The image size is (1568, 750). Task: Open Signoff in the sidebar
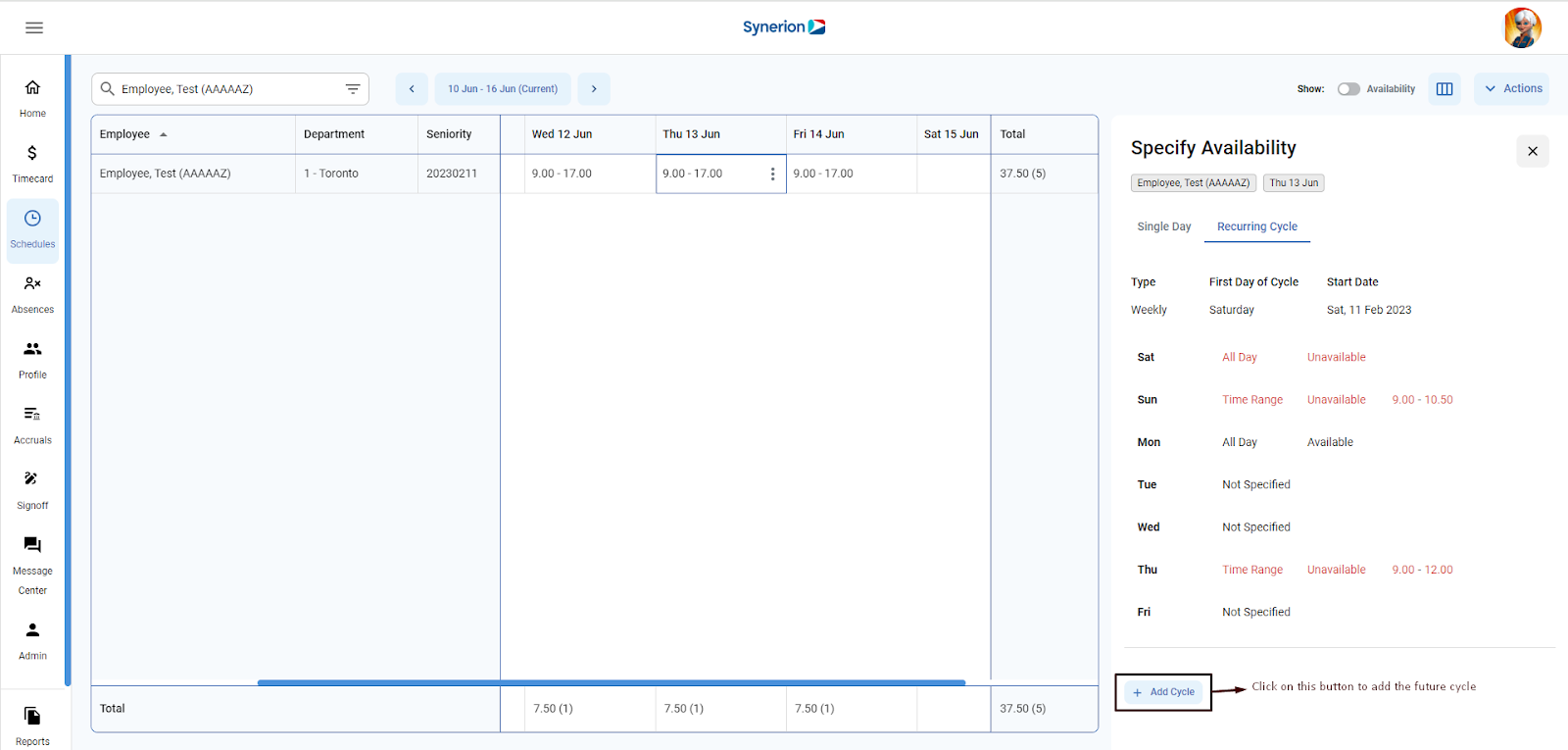(32, 491)
